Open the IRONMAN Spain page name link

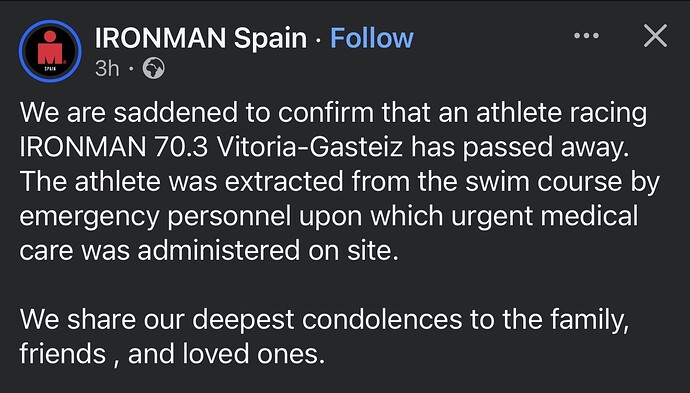[201, 38]
